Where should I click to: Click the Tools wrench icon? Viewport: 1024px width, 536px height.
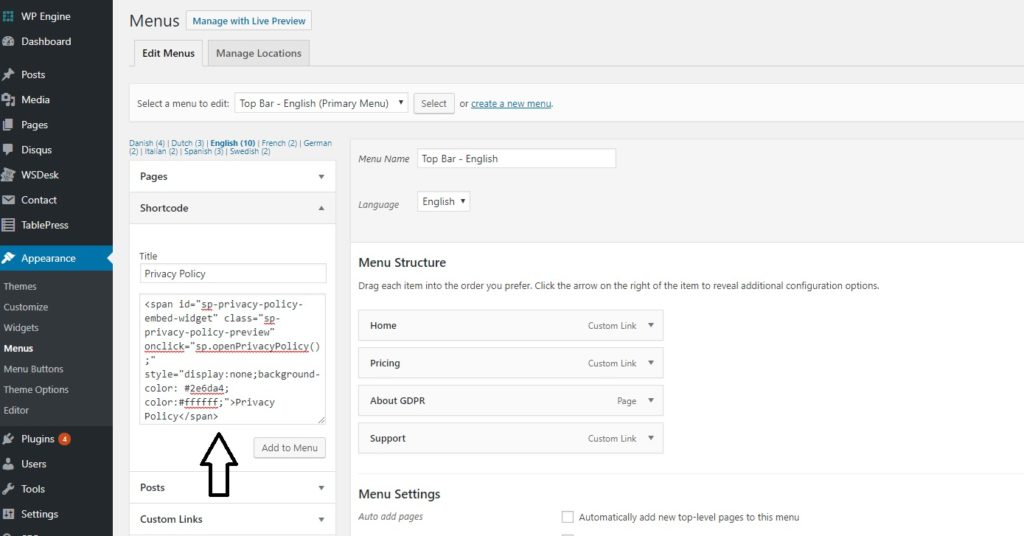click(x=8, y=489)
